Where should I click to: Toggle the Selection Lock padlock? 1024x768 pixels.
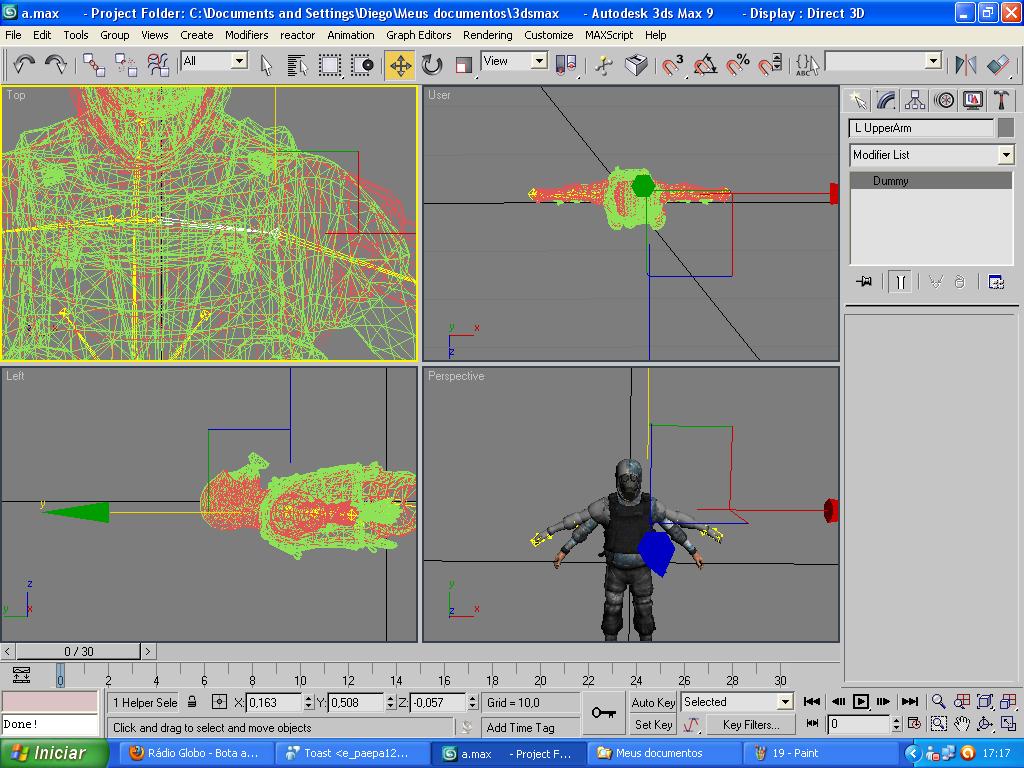(192, 702)
